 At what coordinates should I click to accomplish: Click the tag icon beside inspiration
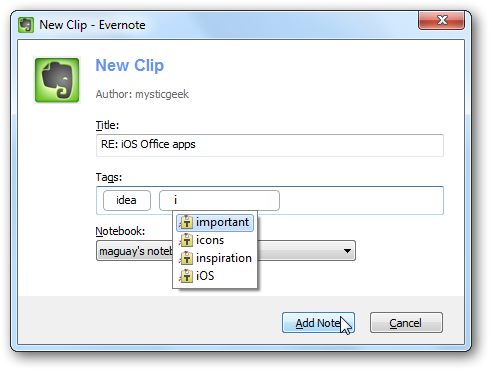tap(186, 258)
